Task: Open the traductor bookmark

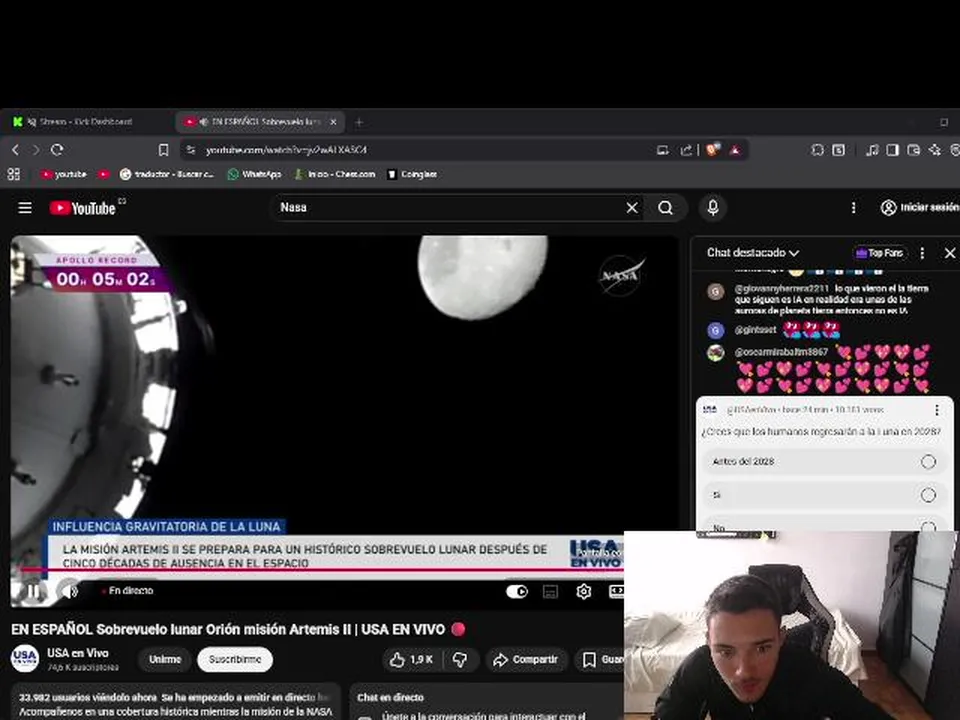Action: click(167, 174)
